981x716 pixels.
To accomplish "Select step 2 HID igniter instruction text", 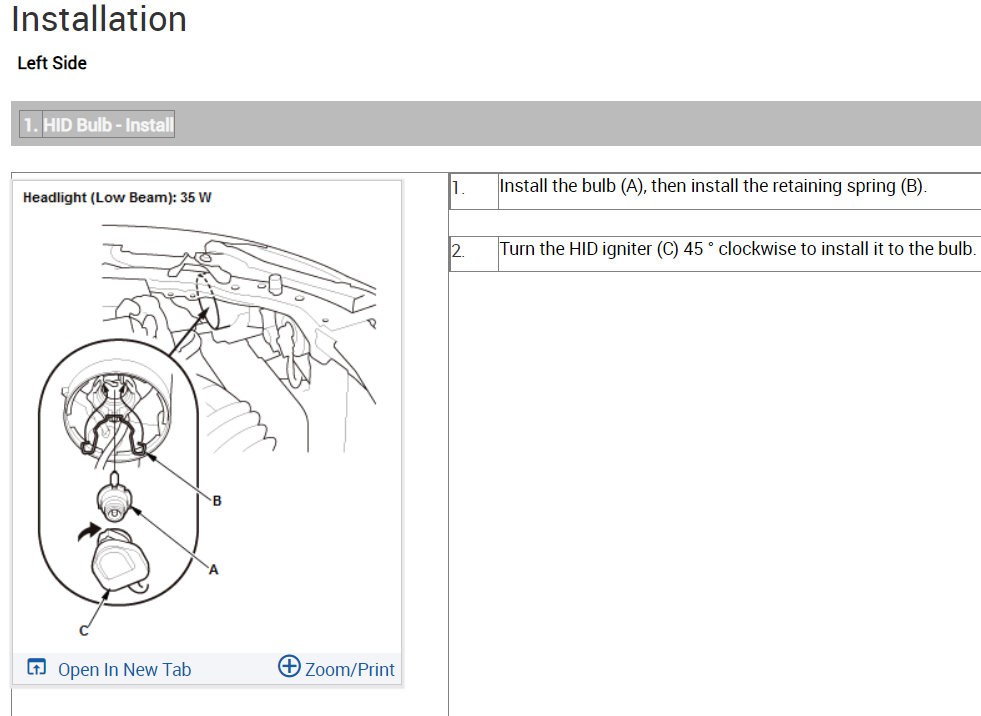I will (x=738, y=249).
